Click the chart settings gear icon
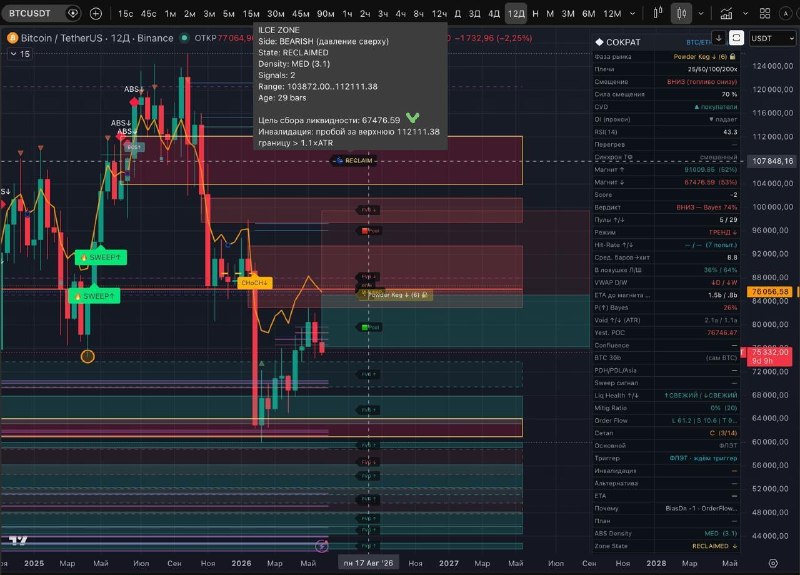Viewport: 800px width, 575px height. pyautogui.click(x=773, y=563)
